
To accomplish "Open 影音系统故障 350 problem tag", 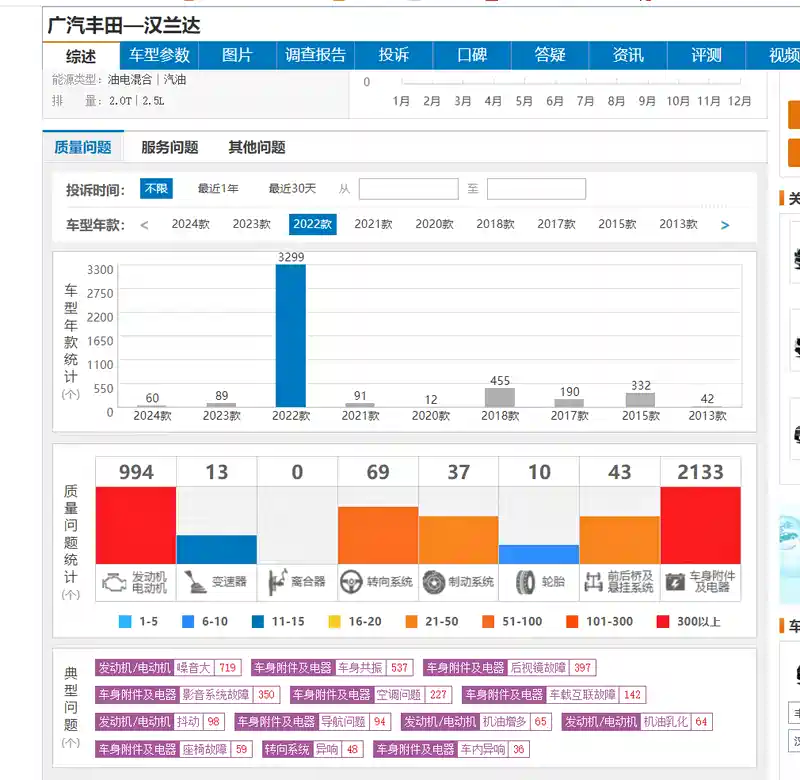I will (187, 695).
